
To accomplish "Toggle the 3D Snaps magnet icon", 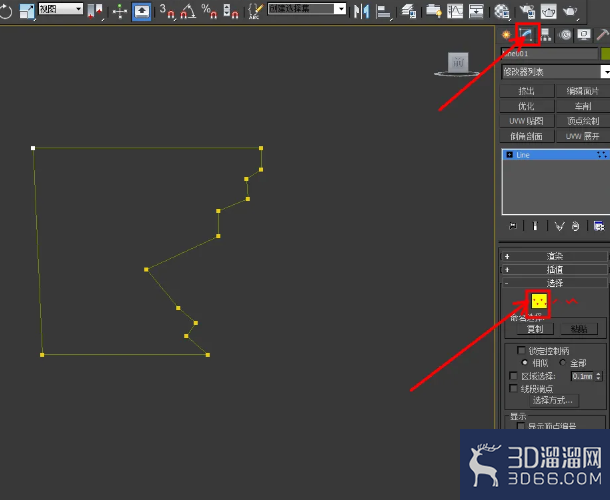I will pos(167,11).
